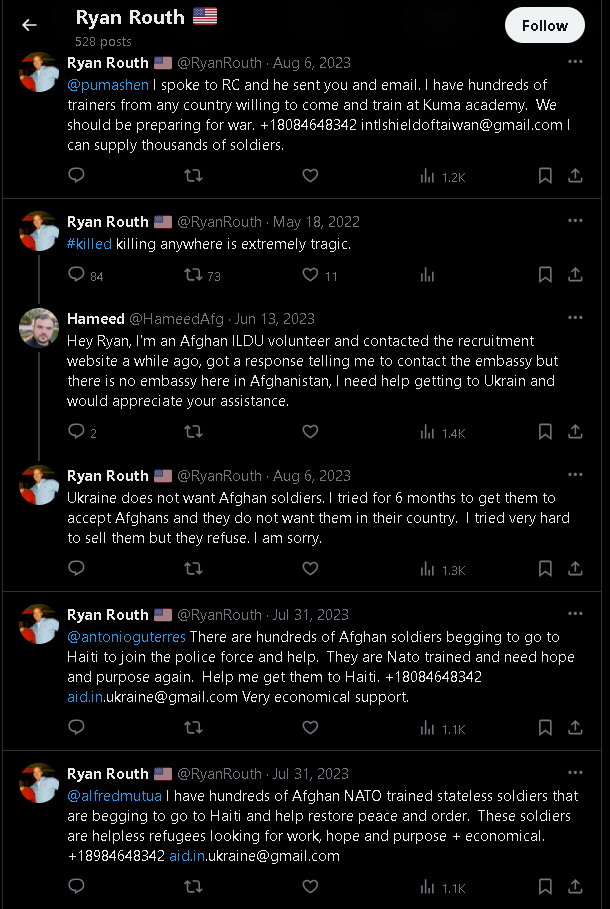The image size is (610, 909).
Task: Open the @alfredmutua mention link
Action: [114, 796]
